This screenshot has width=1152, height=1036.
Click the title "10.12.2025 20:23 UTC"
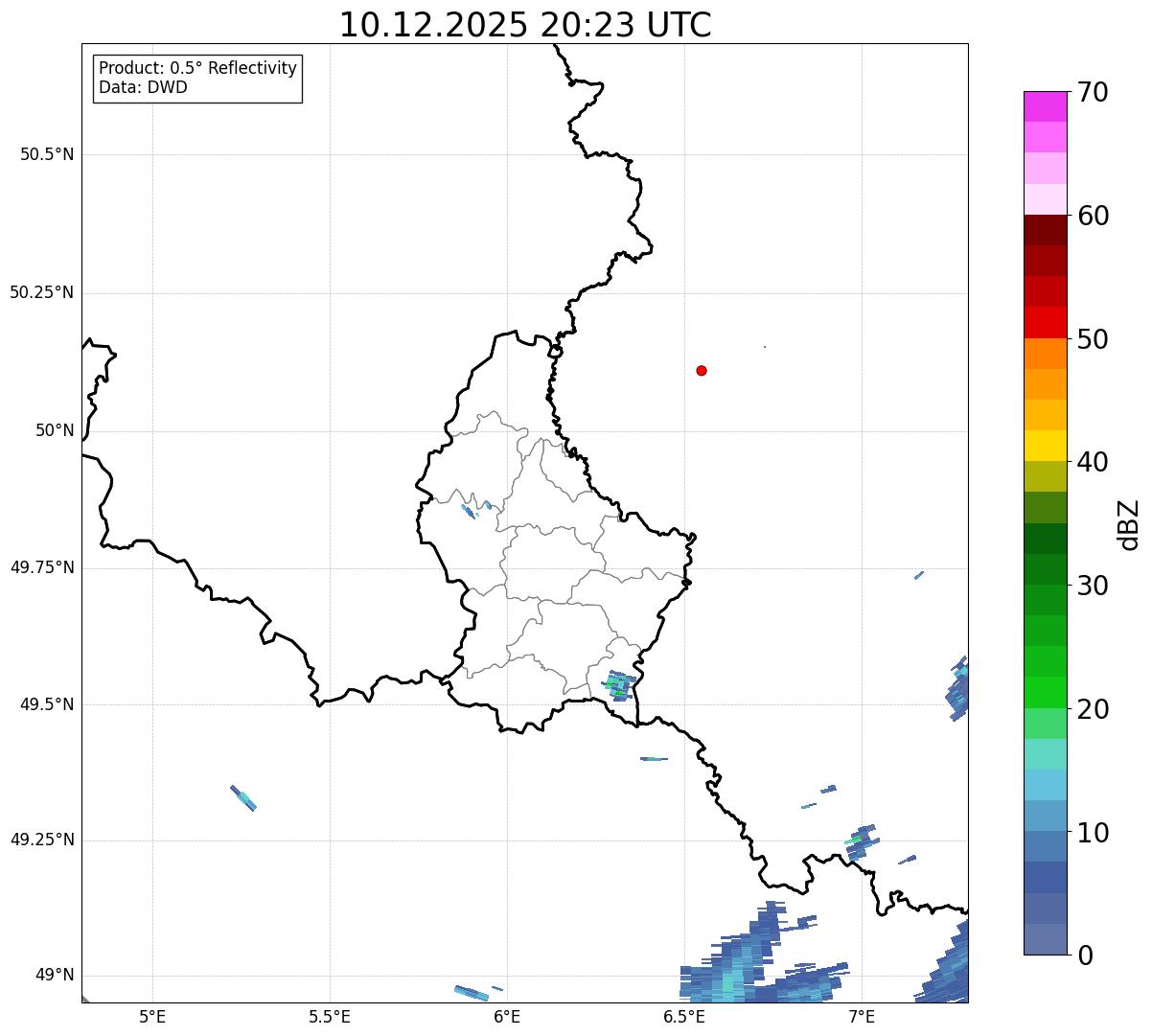pyautogui.click(x=525, y=25)
